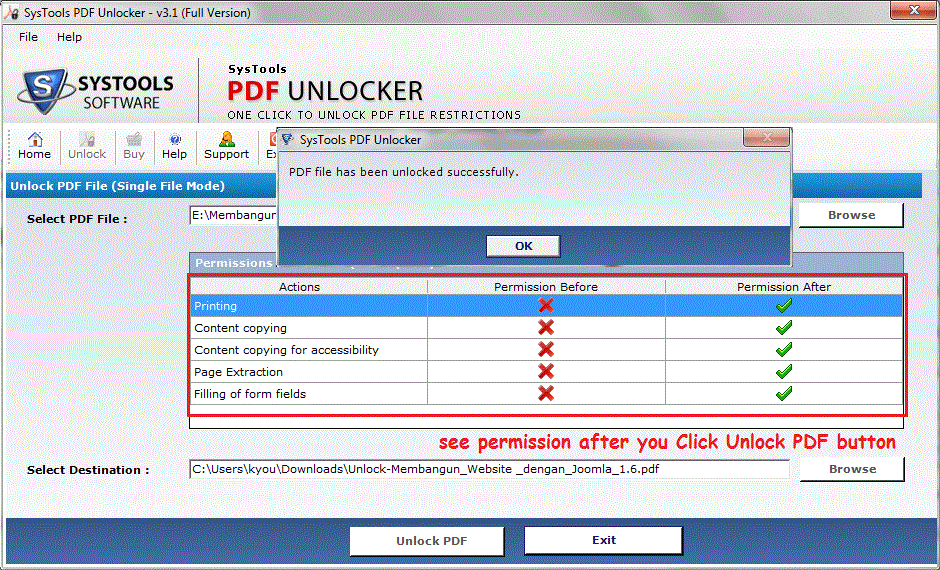Open the File menu

tap(28, 37)
